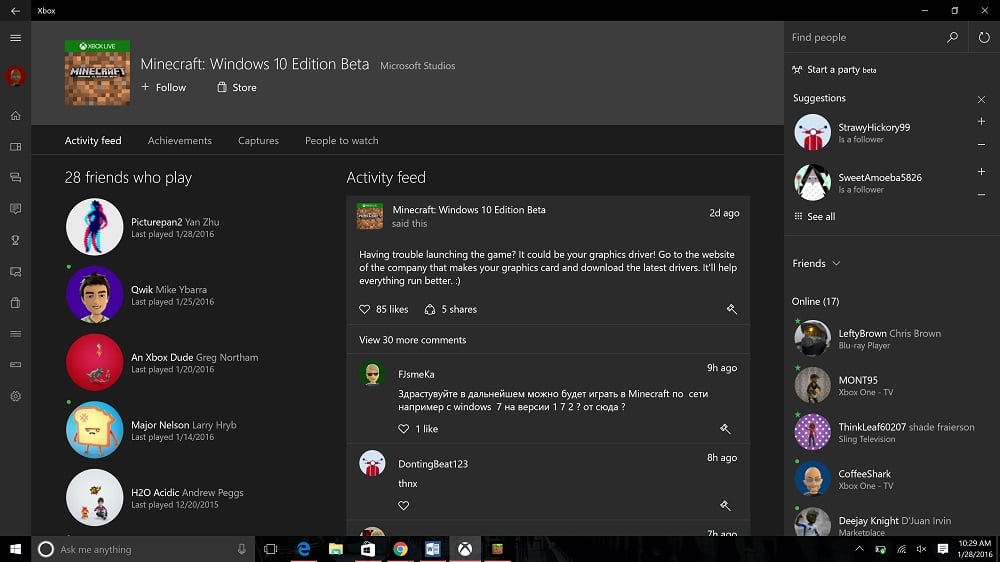Viewport: 1000px width, 562px height.
Task: Switch to the Activity feed tab
Action: (93, 140)
